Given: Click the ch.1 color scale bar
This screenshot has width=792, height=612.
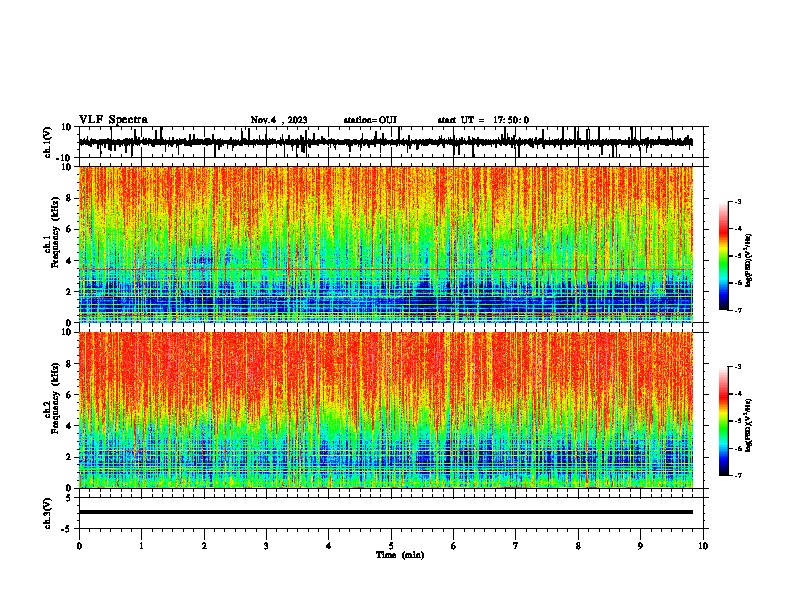Looking at the screenshot, I should tap(724, 256).
